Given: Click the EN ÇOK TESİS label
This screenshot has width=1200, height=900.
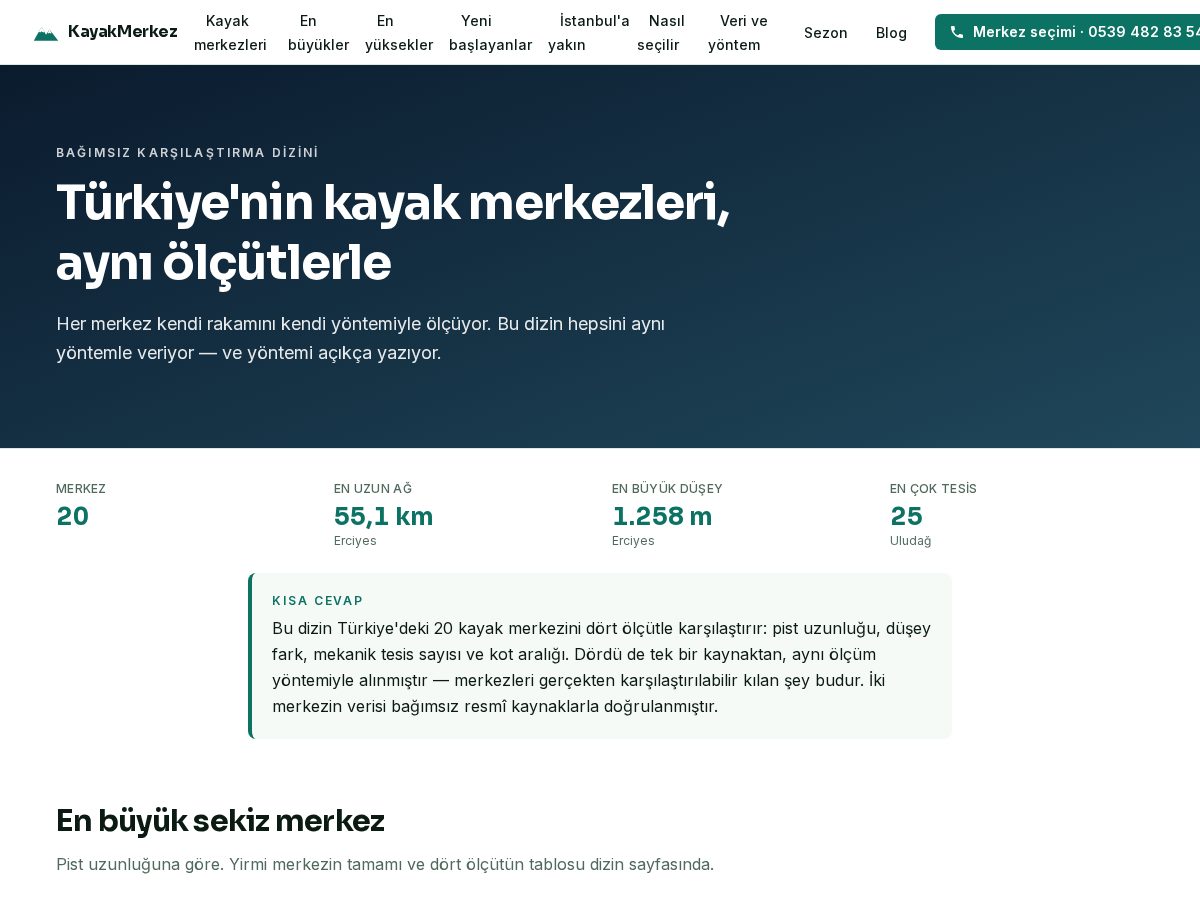Looking at the screenshot, I should point(933,489).
